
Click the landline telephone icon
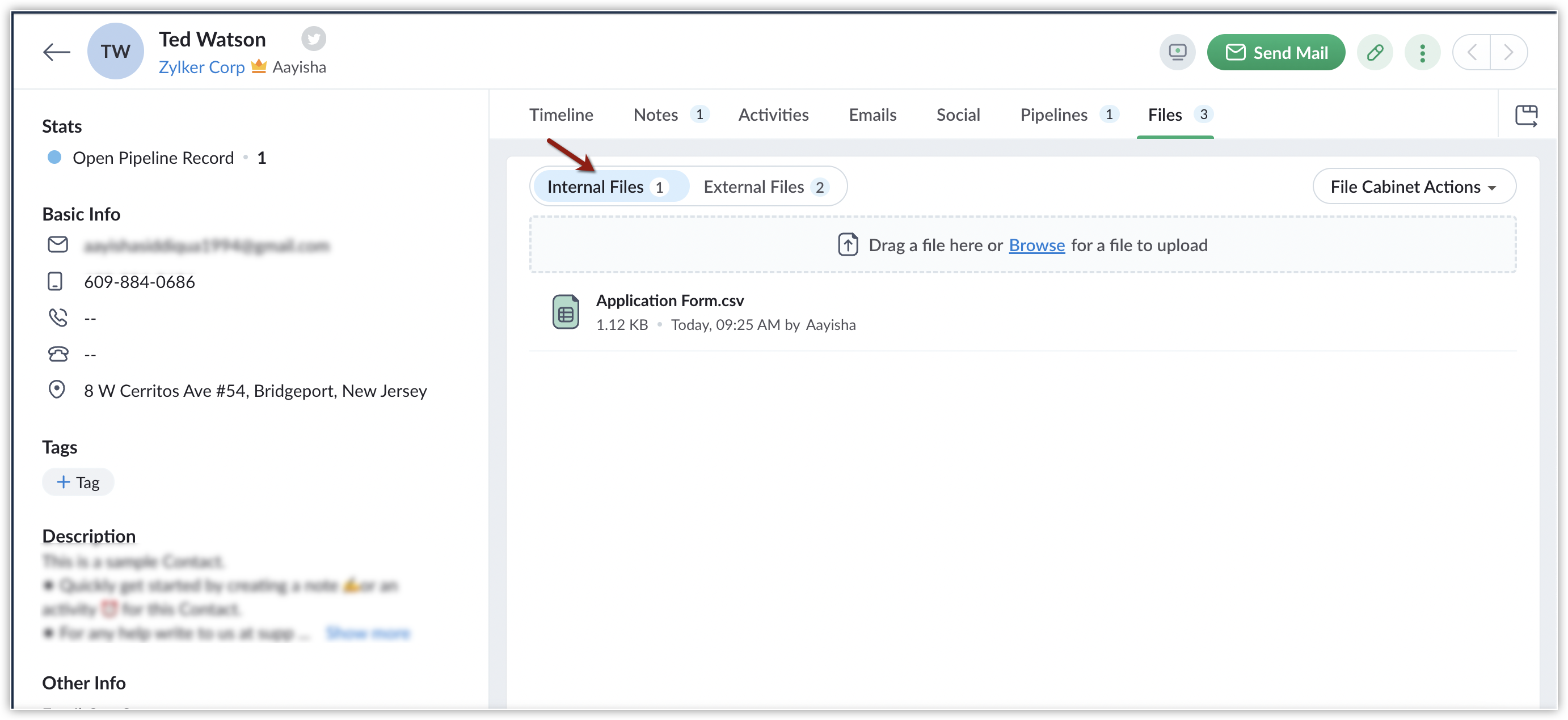point(58,353)
